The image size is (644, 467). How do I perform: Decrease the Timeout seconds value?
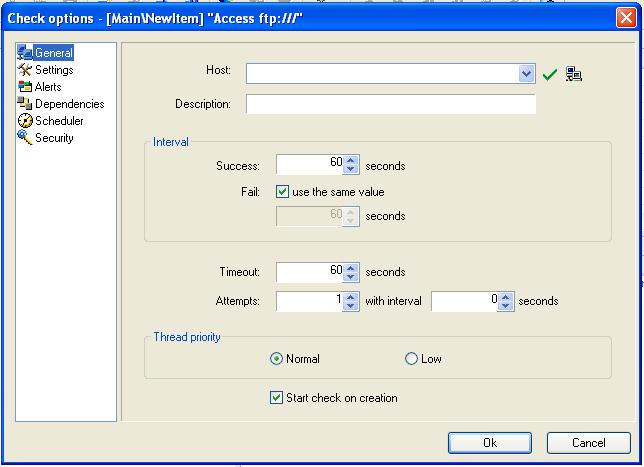[350, 276]
